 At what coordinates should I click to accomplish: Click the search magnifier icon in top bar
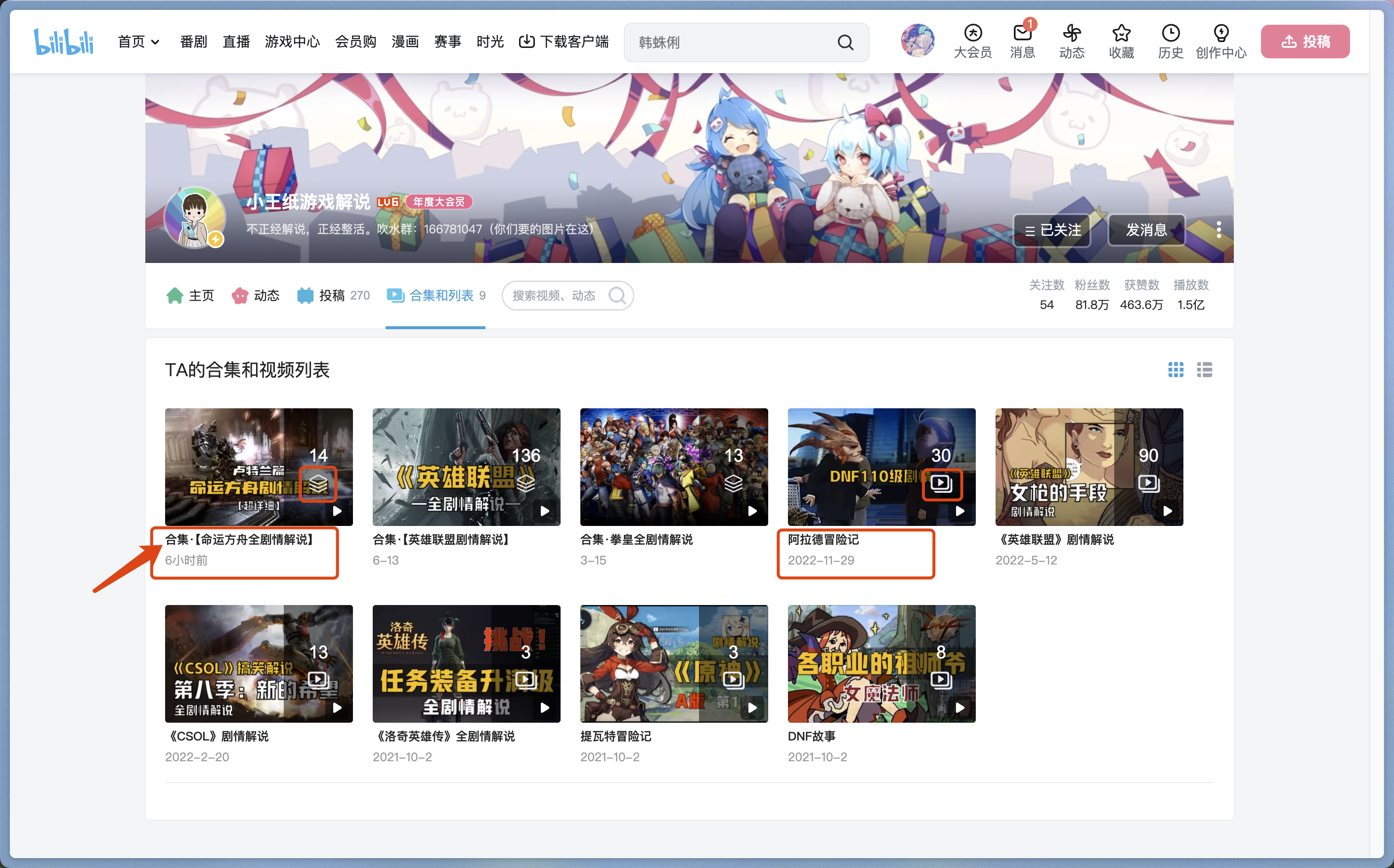click(x=845, y=43)
